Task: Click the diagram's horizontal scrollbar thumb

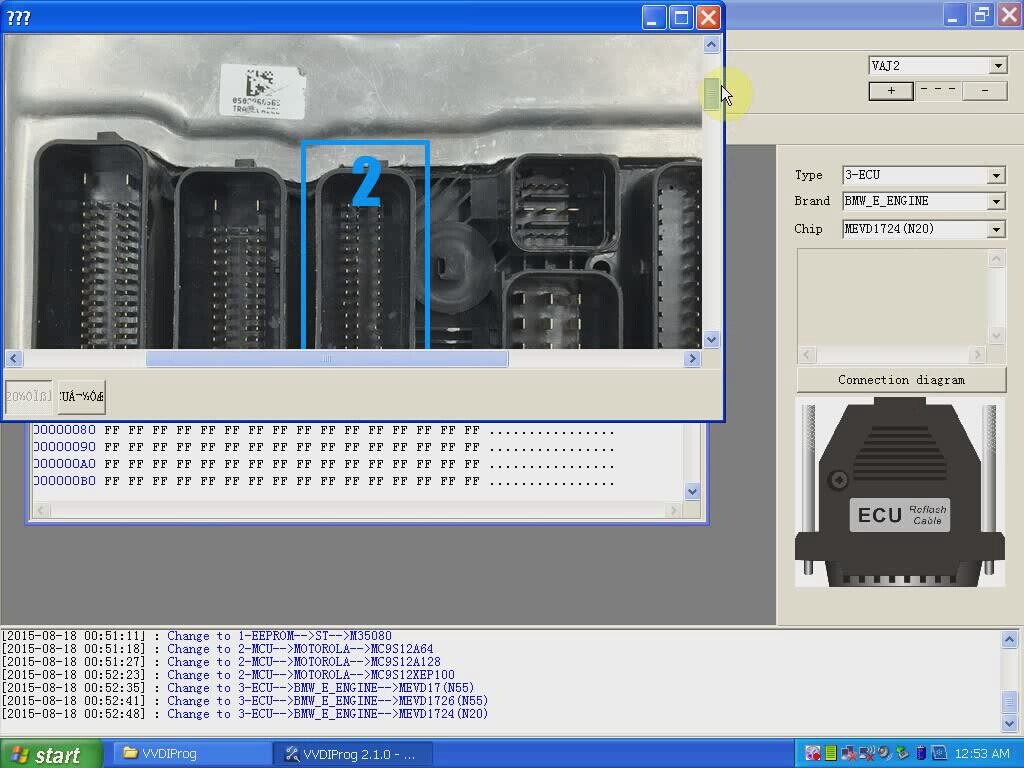Action: click(326, 359)
